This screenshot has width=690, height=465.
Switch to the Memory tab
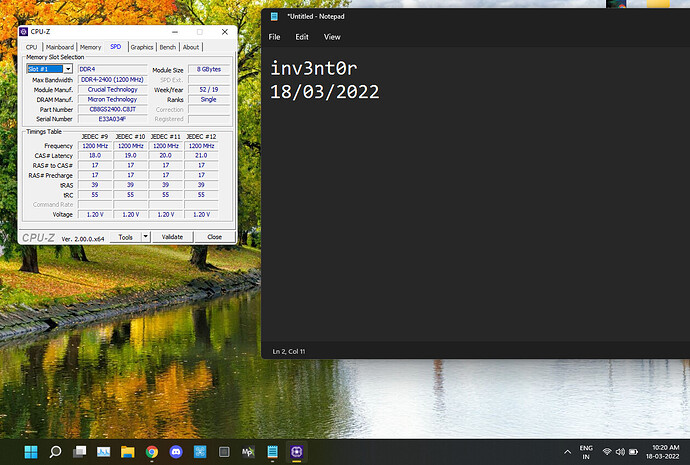click(x=90, y=47)
